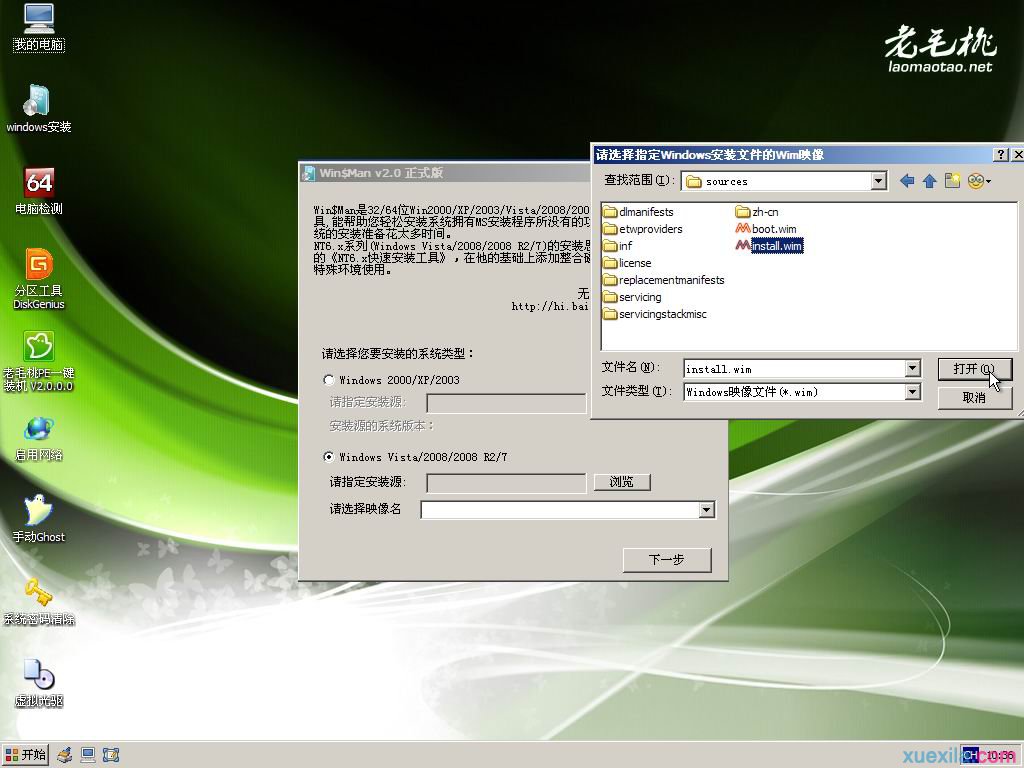This screenshot has width=1024, height=768.
Task: Choose the Windows Vista/2008/2008 R2/7 option
Action: [x=330, y=457]
